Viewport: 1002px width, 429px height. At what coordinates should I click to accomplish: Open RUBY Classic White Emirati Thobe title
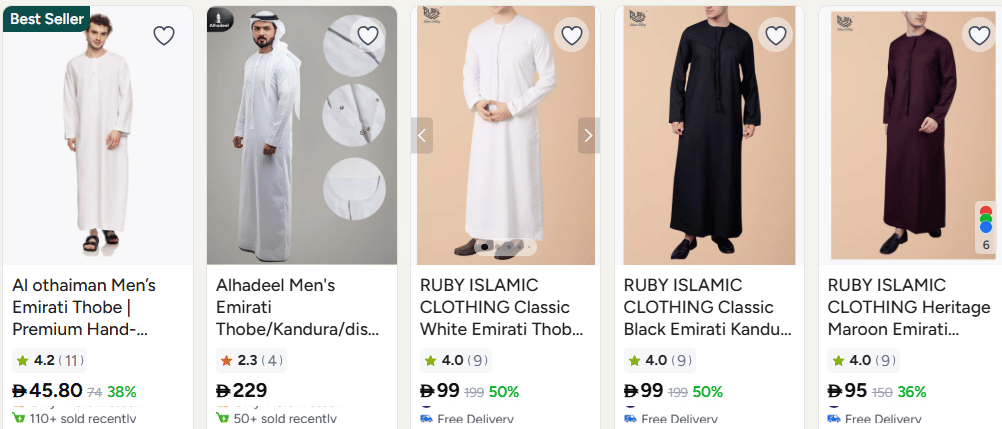point(500,307)
